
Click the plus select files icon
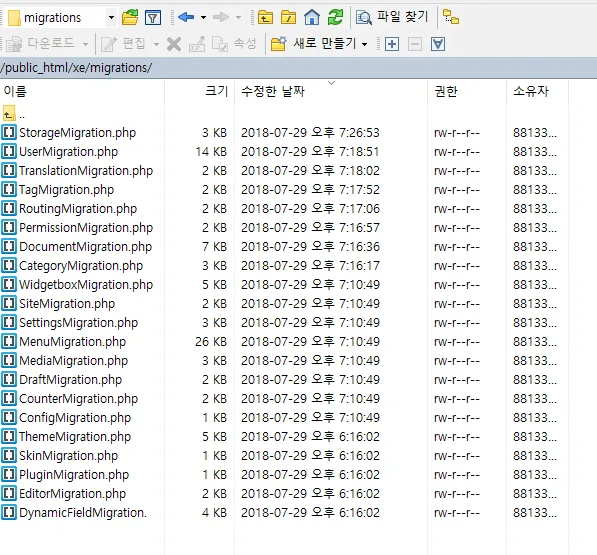(x=392, y=44)
